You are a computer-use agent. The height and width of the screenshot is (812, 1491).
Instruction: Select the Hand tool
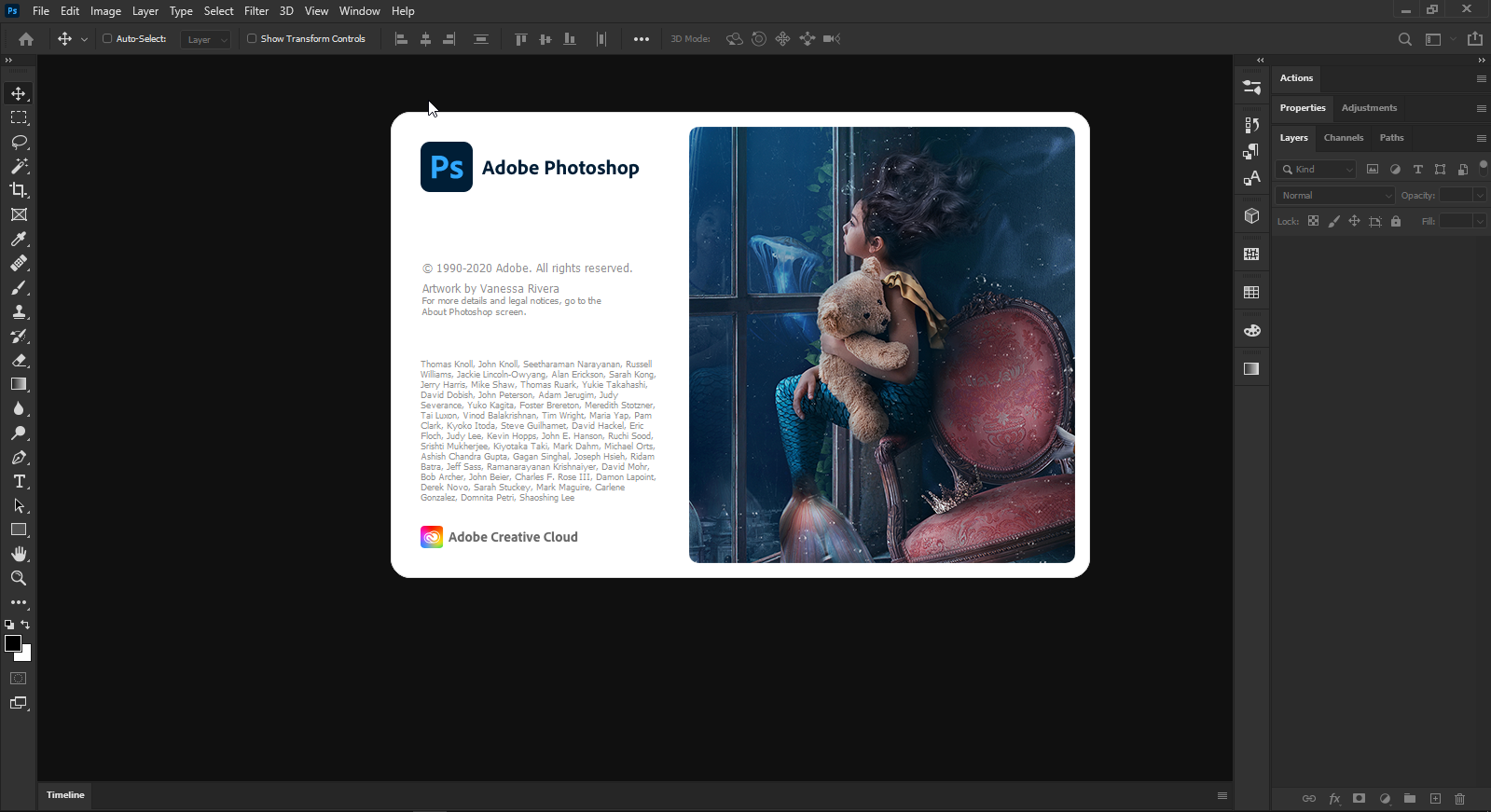19,554
